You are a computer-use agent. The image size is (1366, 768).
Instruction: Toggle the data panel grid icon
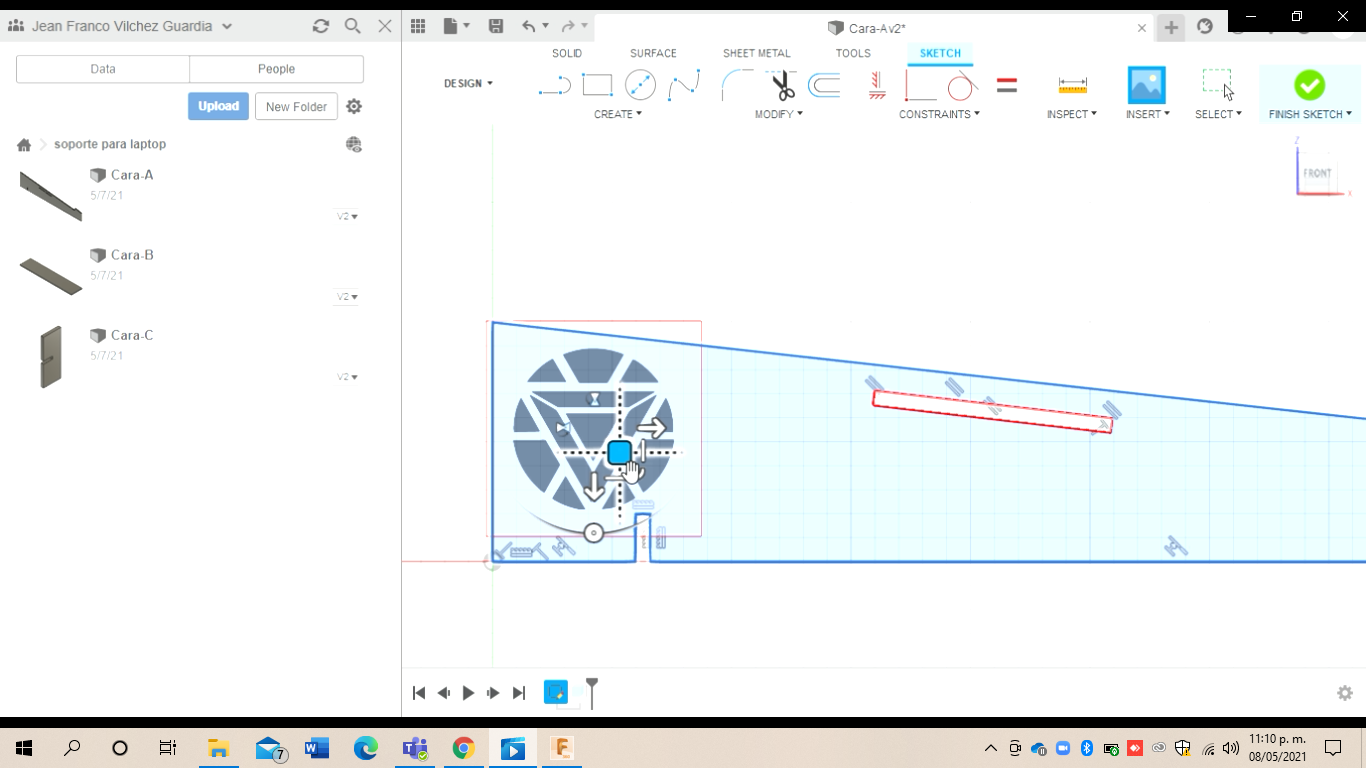(418, 27)
